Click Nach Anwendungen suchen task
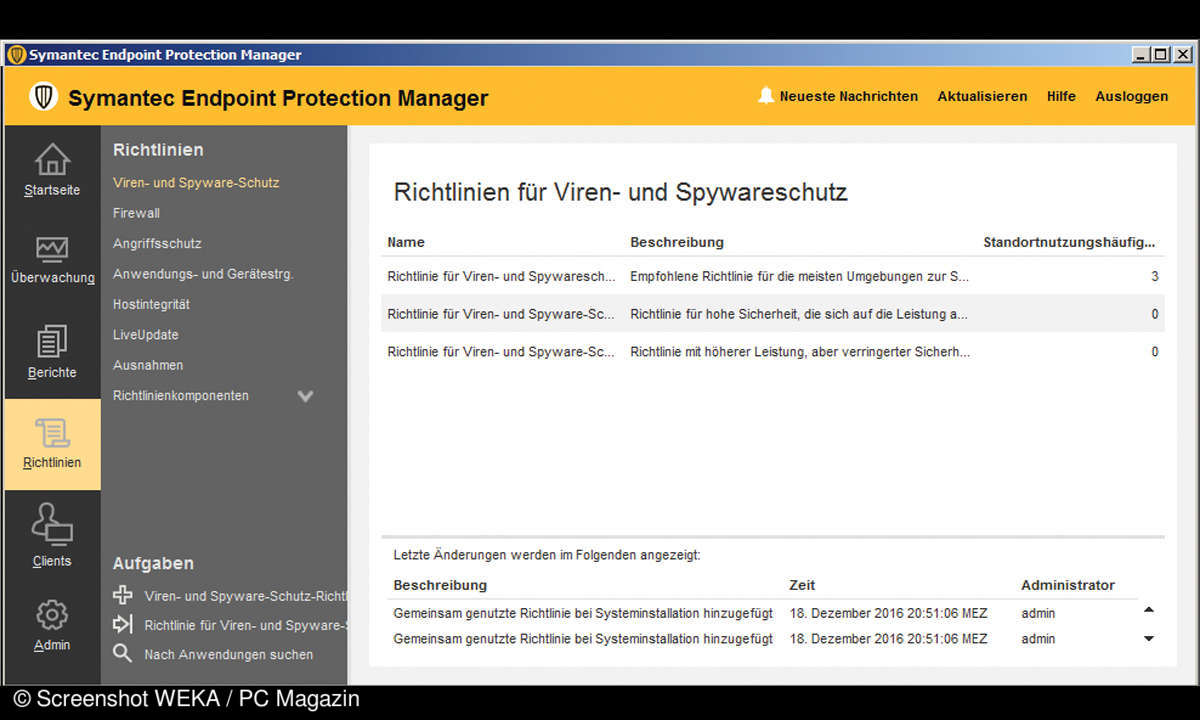Image resolution: width=1200 pixels, height=720 pixels. point(229,654)
